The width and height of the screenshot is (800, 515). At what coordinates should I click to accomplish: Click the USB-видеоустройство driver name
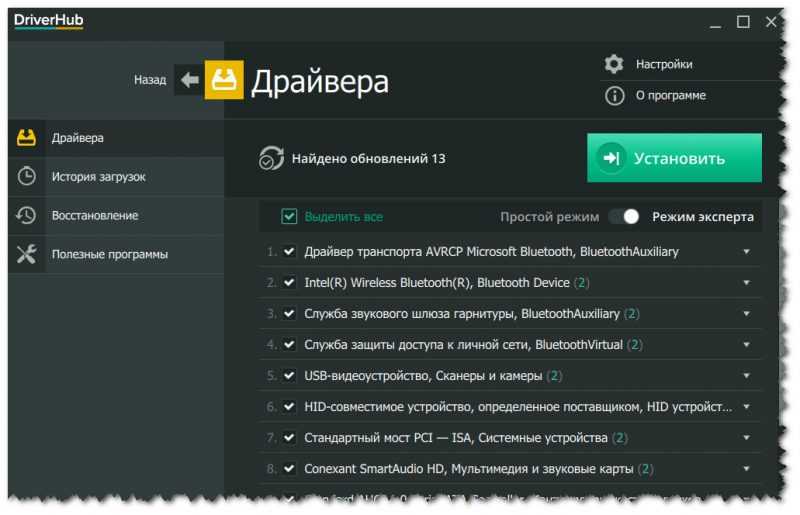click(x=423, y=376)
